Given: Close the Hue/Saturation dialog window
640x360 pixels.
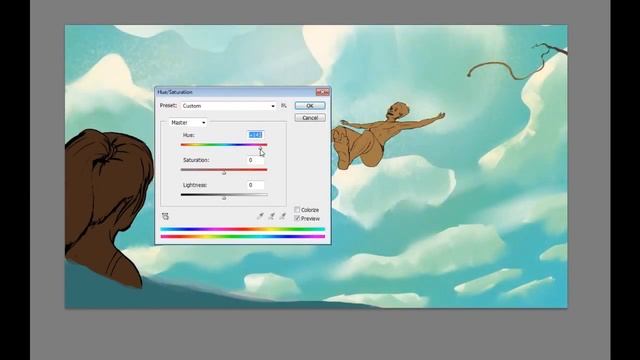Looking at the screenshot, I should (322, 92).
